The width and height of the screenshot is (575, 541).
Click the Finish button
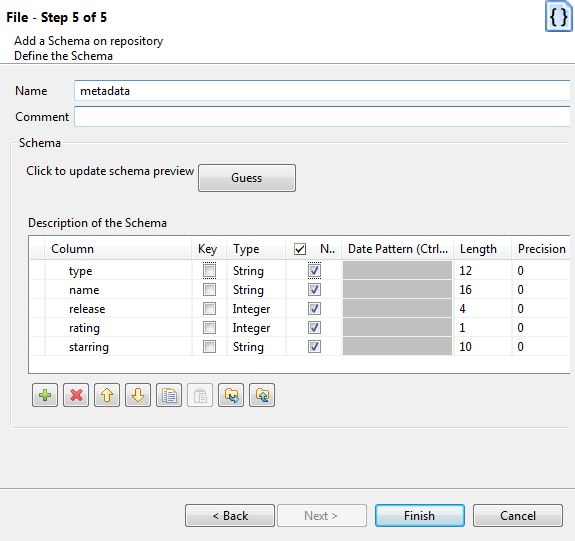420,516
